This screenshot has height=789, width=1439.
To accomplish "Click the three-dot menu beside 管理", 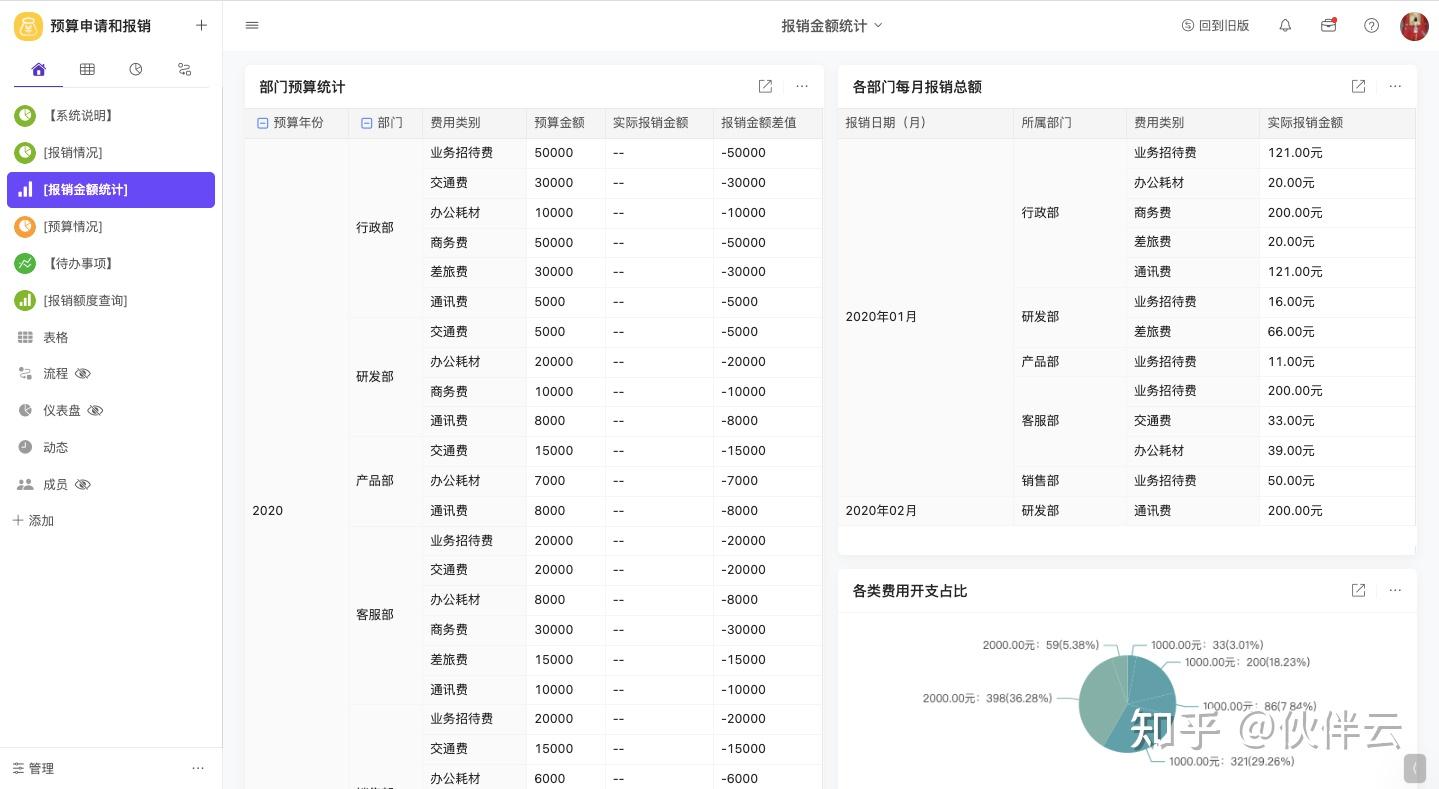I will coord(198,768).
